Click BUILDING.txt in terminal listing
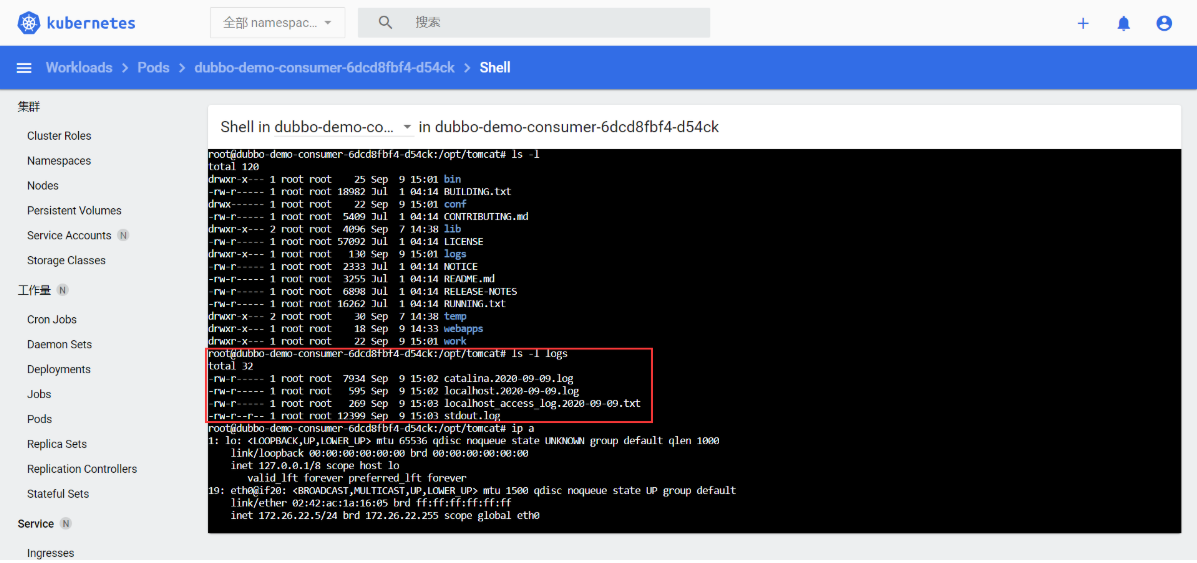Screen dimensions: 1197x563 click(x=477, y=191)
